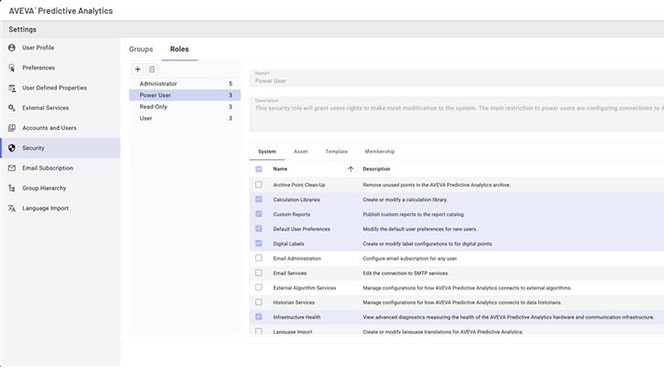
Task: Open the Asset permissions tab
Action: [x=301, y=152]
